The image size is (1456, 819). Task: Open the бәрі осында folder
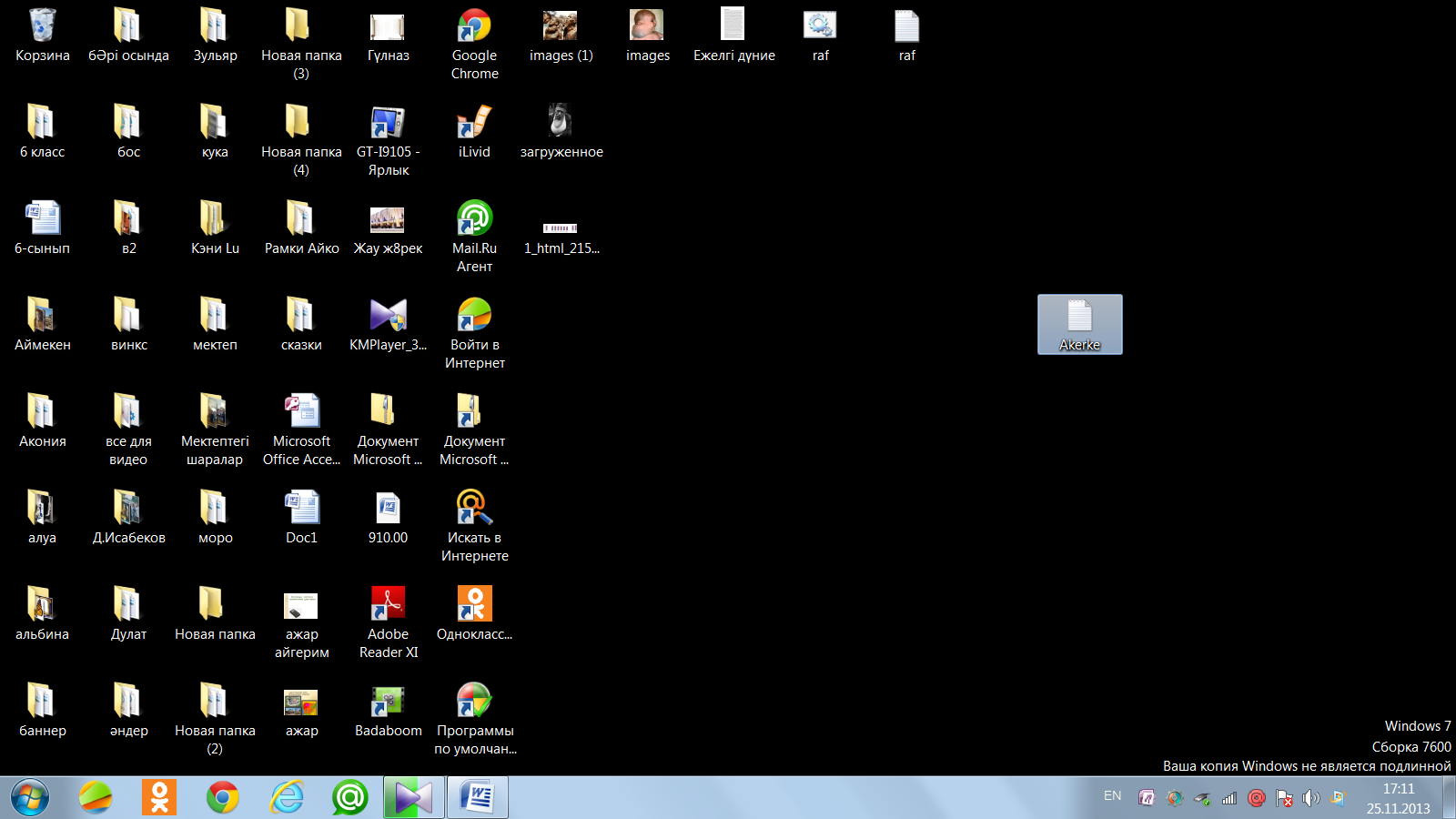click(x=128, y=36)
